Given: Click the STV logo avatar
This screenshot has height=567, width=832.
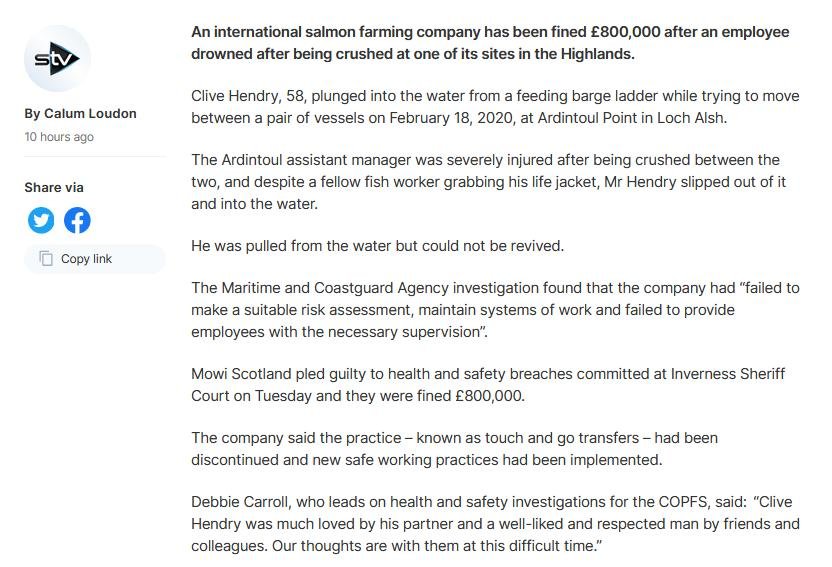Looking at the screenshot, I should point(57,60).
